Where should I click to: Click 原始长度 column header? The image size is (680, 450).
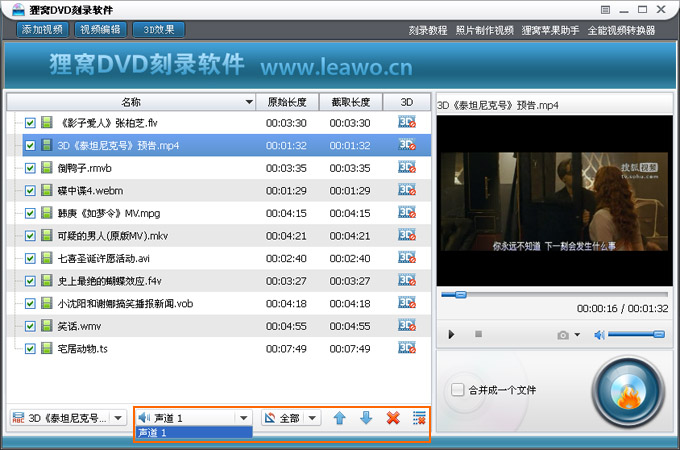(x=287, y=102)
